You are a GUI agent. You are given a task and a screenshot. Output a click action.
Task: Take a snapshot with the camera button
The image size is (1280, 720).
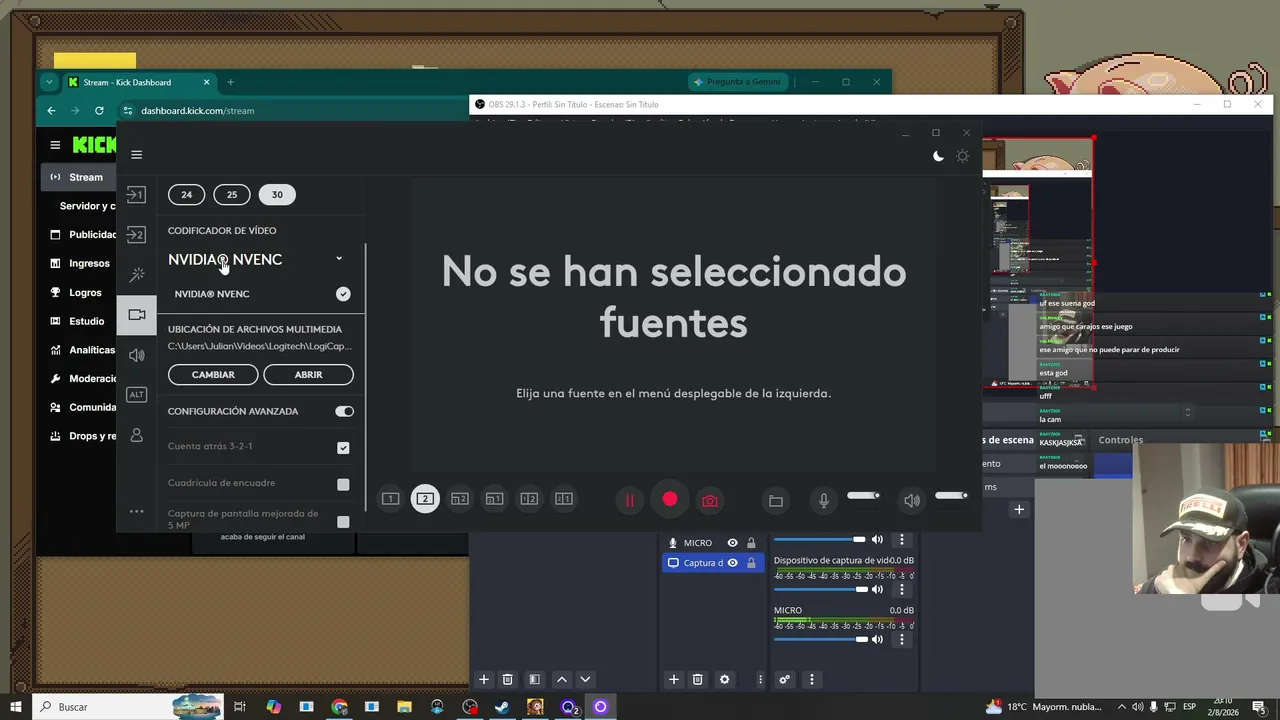coord(710,500)
